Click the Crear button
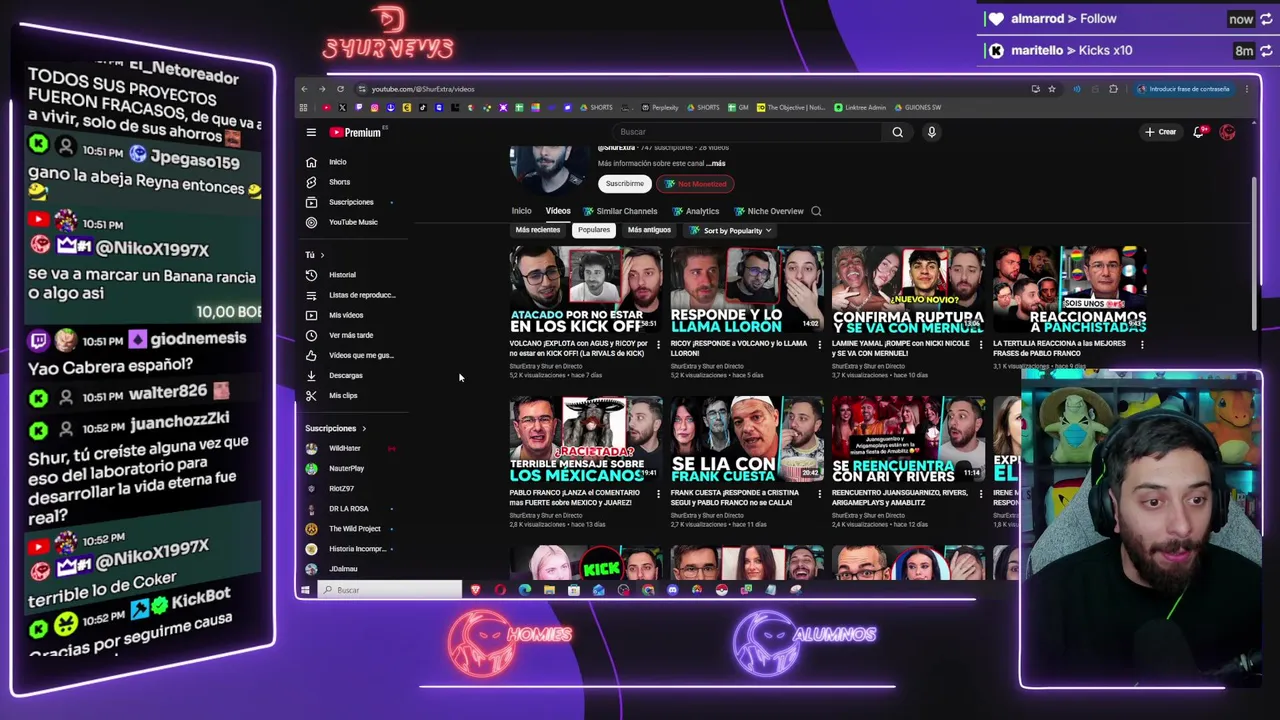The width and height of the screenshot is (1280, 720). [1161, 132]
